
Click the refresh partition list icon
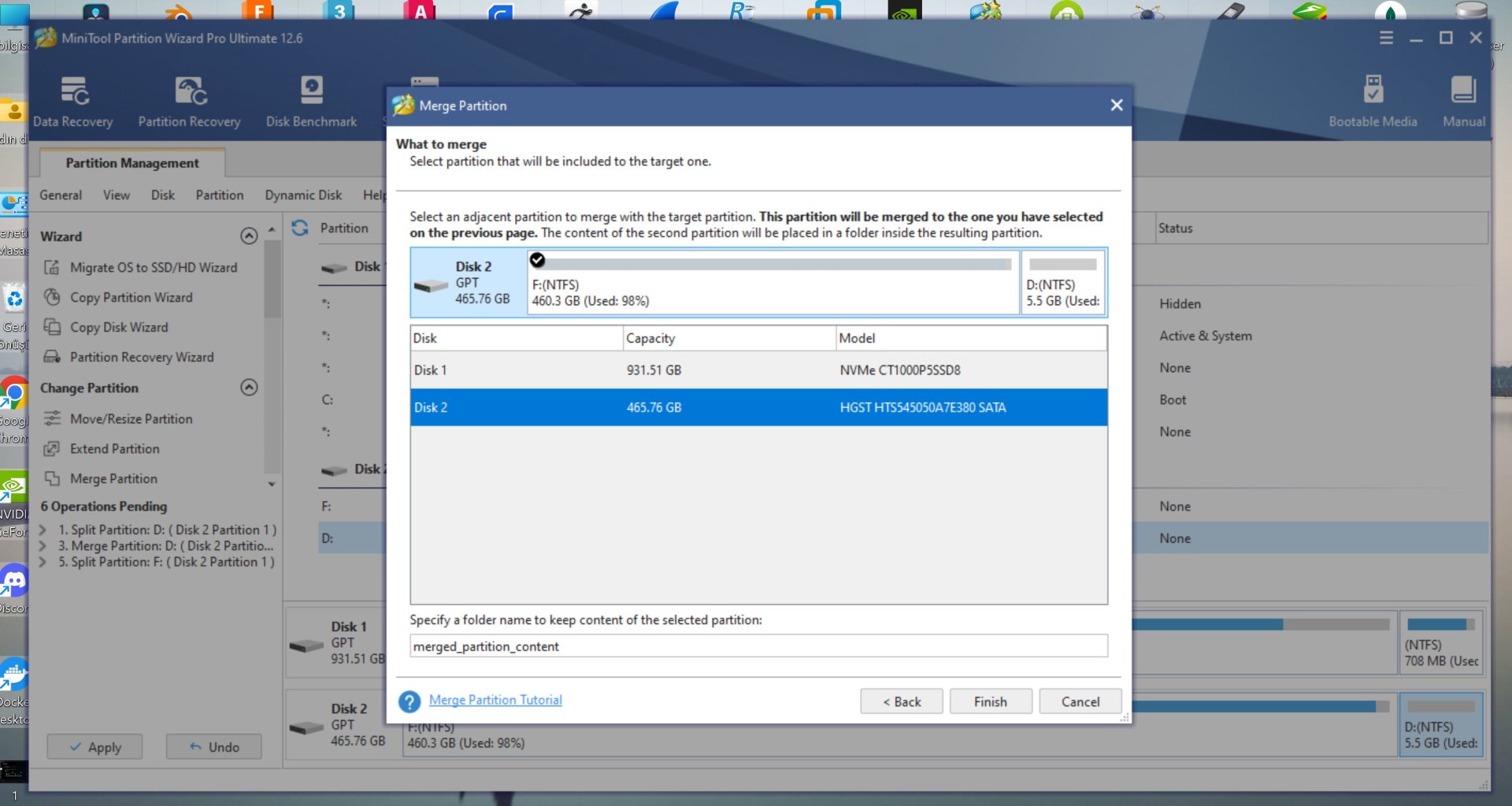tap(300, 228)
